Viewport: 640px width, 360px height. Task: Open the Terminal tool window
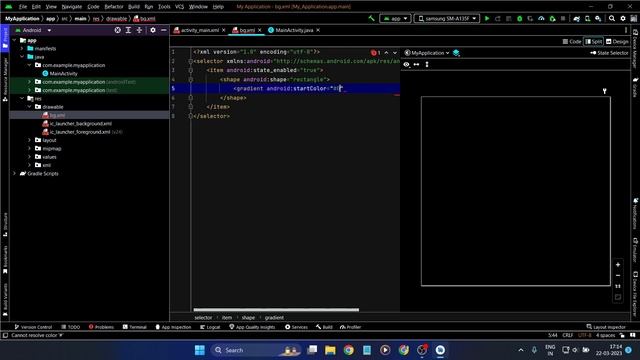coord(134,327)
